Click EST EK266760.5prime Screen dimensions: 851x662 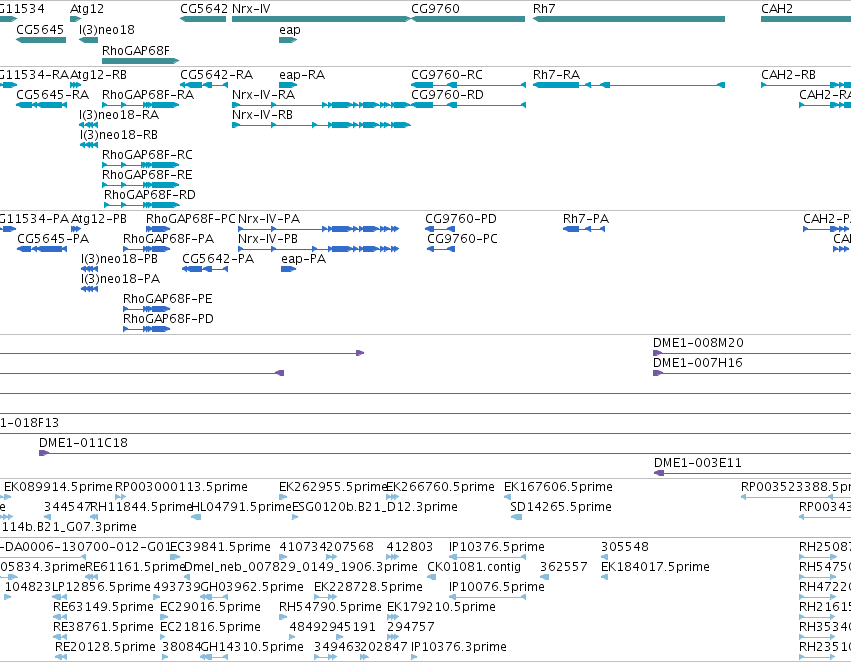[440, 487]
